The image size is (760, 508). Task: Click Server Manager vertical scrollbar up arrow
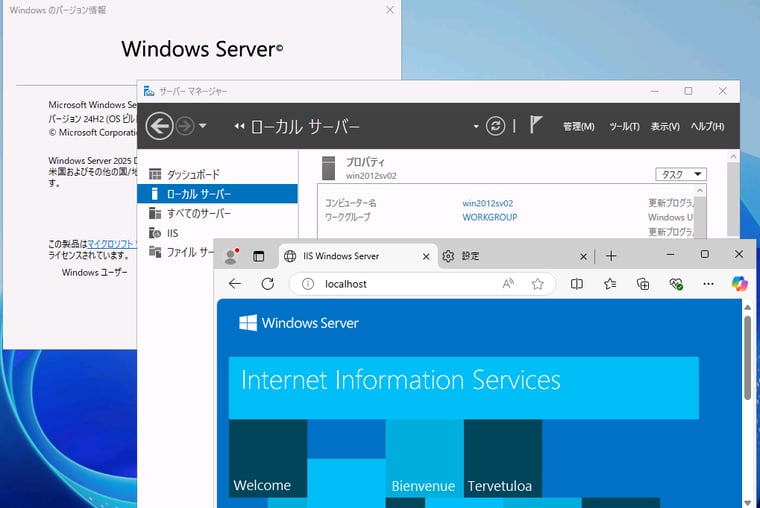(x=733, y=156)
